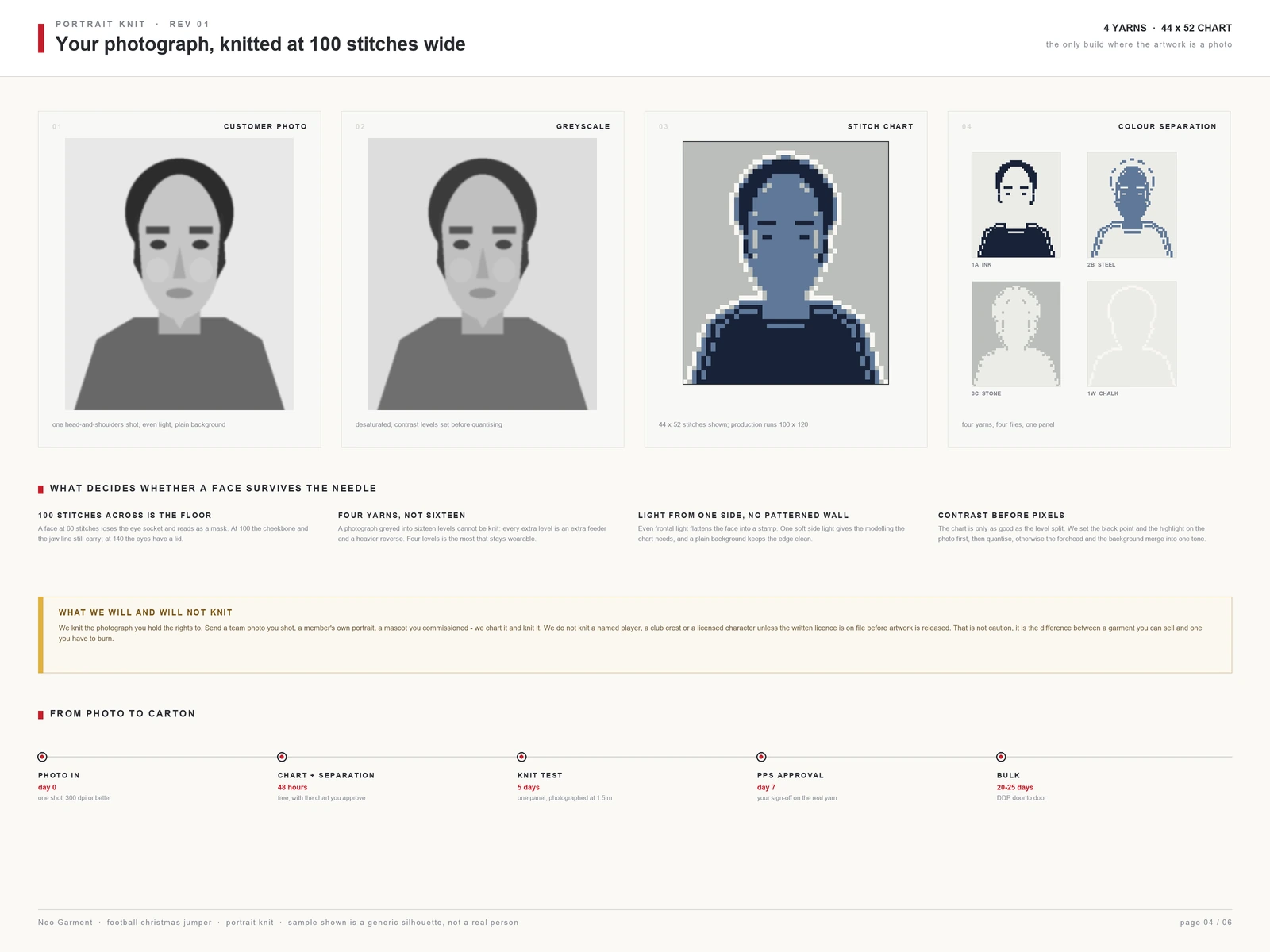Select the 1W Chalk separation thumbnail
1270x952 pixels.
click(x=1132, y=334)
